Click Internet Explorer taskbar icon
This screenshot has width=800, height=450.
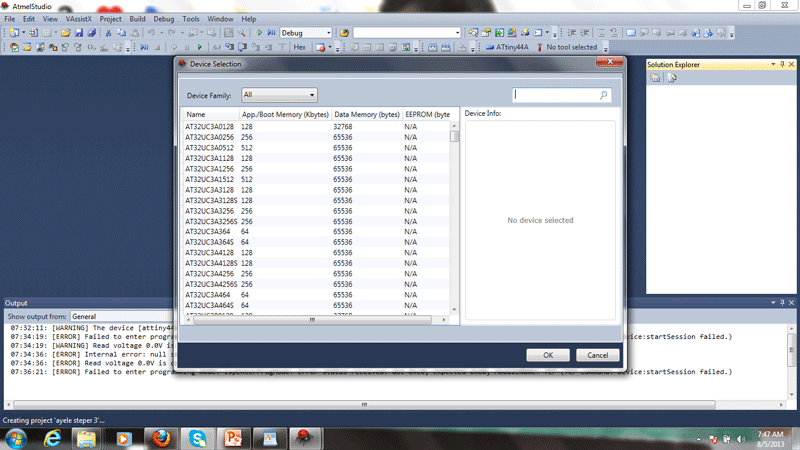click(x=52, y=438)
